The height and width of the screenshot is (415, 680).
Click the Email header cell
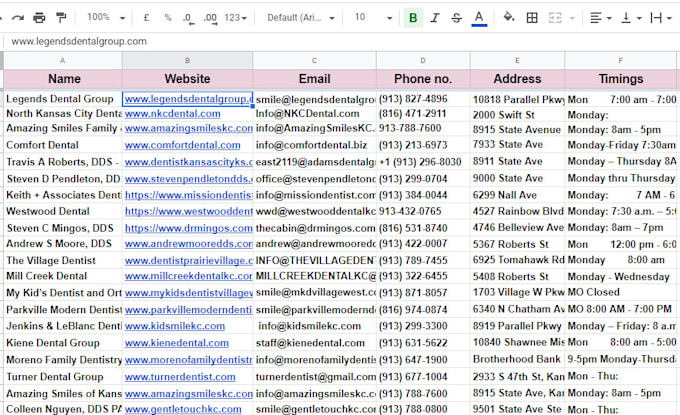point(314,79)
